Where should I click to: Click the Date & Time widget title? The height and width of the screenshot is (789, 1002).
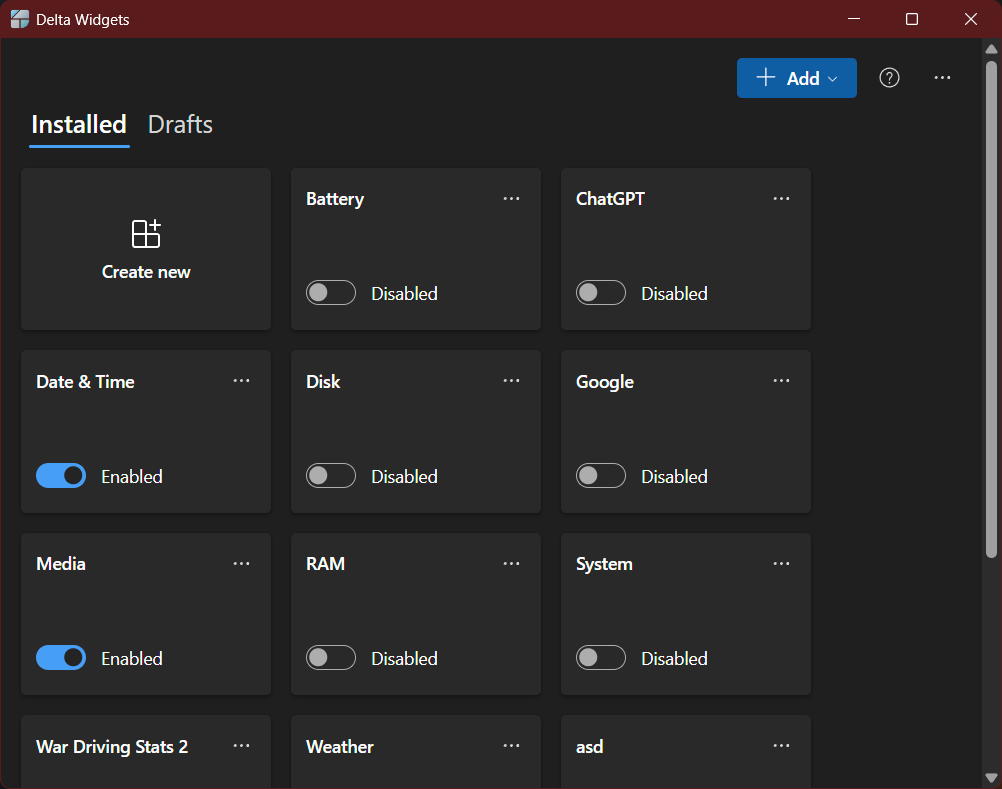tap(85, 382)
